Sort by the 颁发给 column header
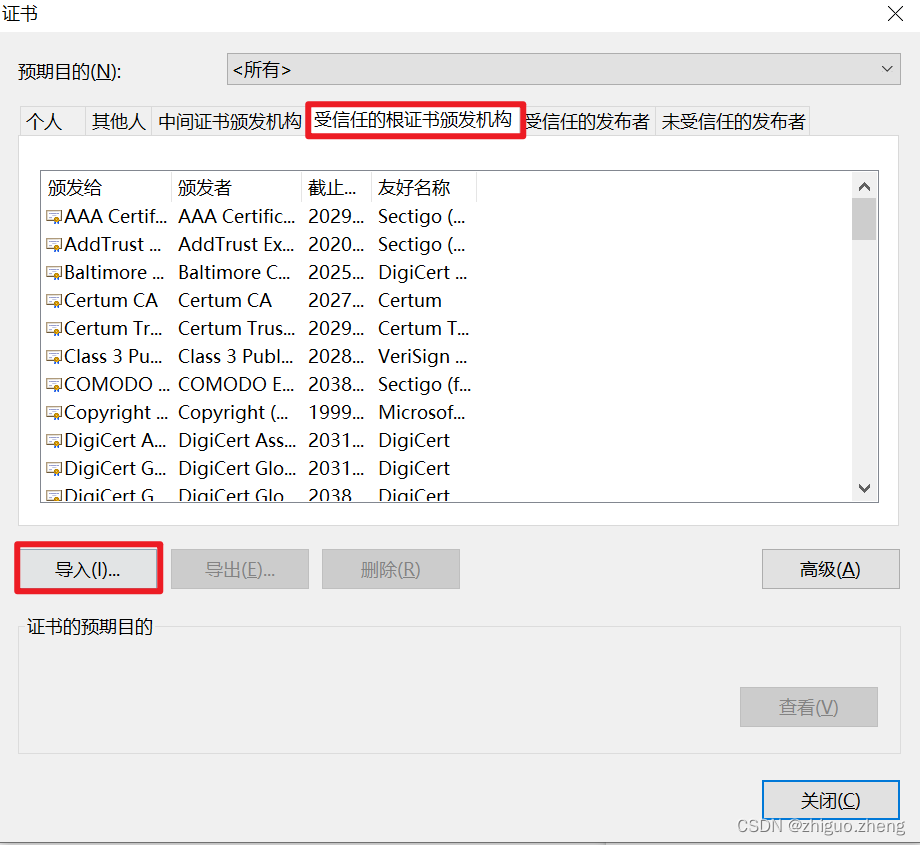920x845 pixels. pyautogui.click(x=106, y=188)
